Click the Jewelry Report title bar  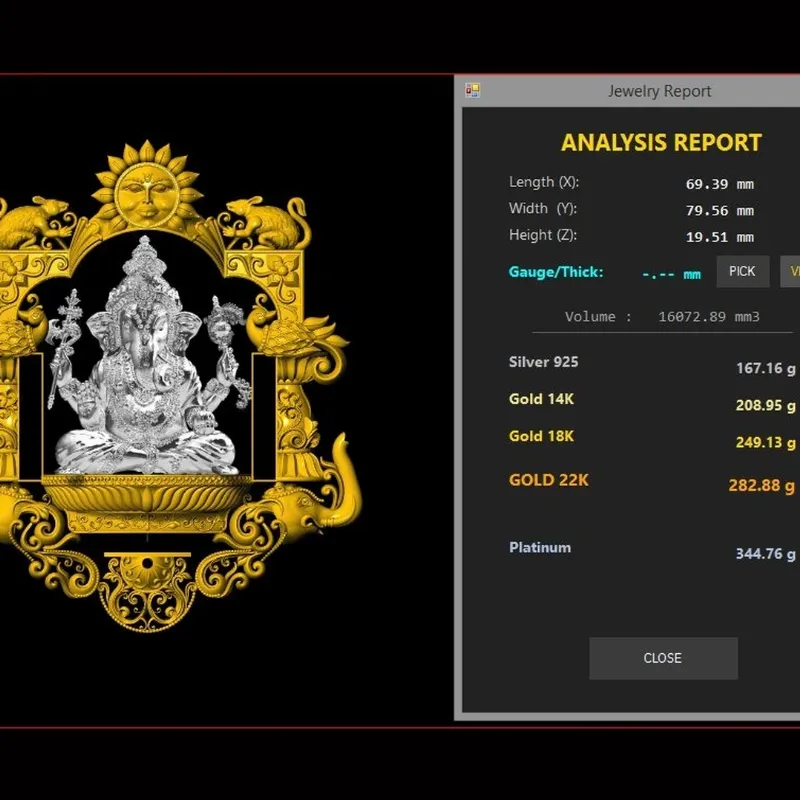point(628,91)
